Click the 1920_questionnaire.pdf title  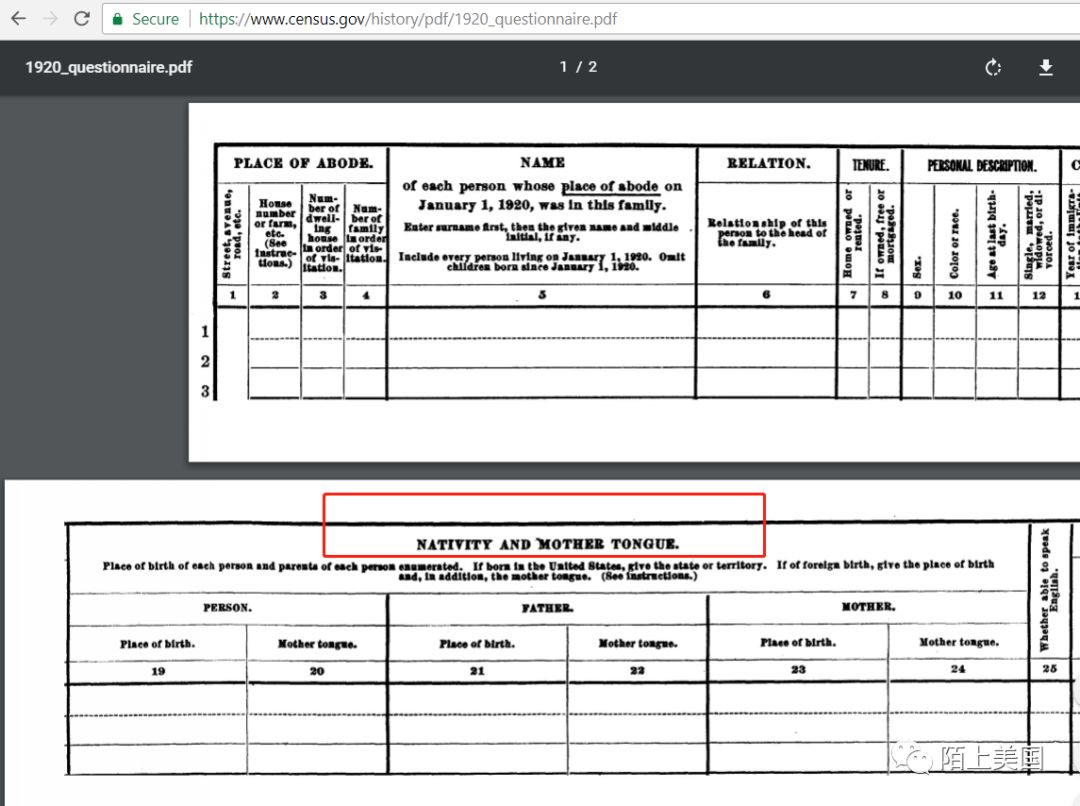click(108, 67)
